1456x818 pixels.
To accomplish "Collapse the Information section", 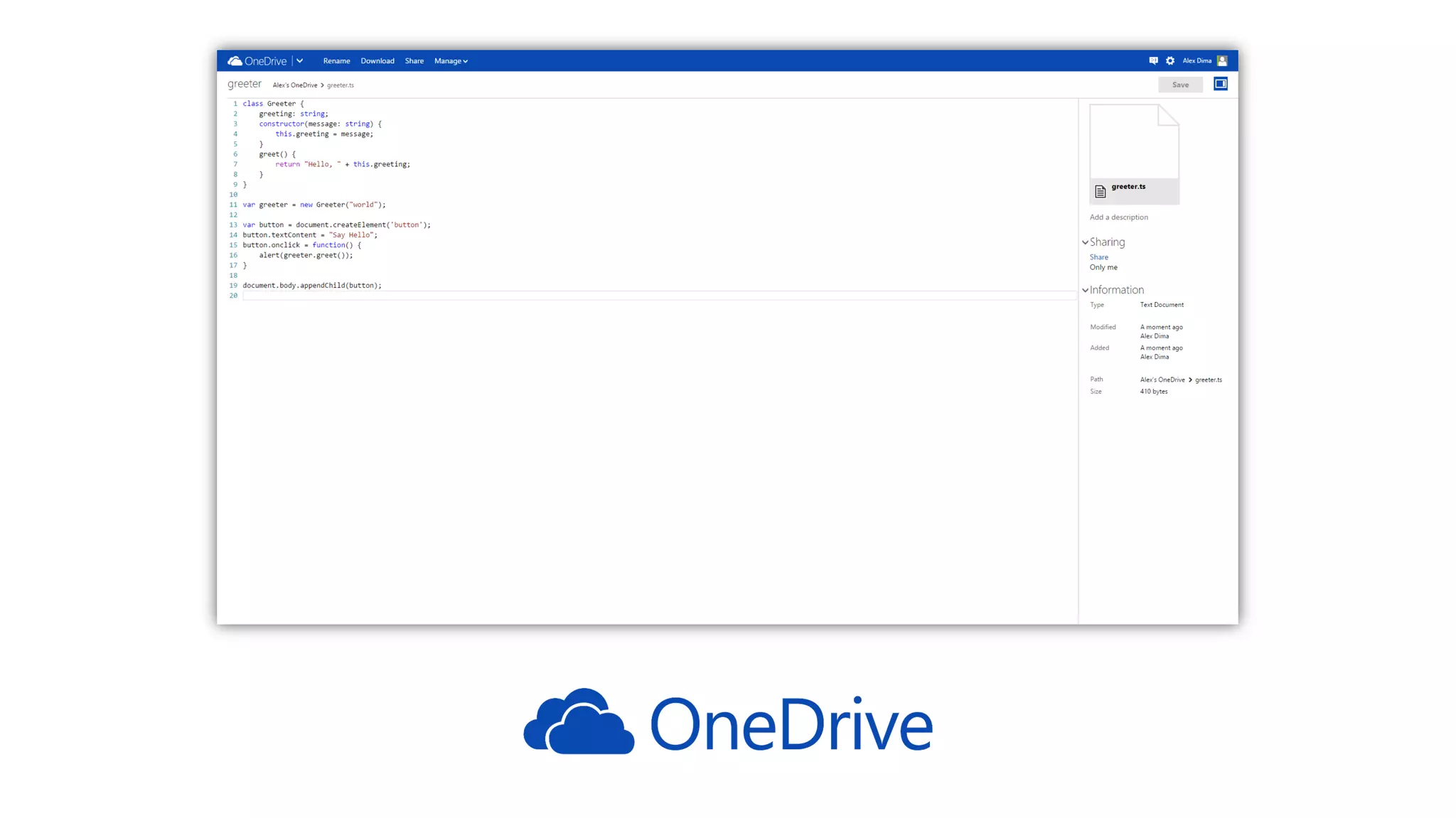I will [x=1086, y=290].
